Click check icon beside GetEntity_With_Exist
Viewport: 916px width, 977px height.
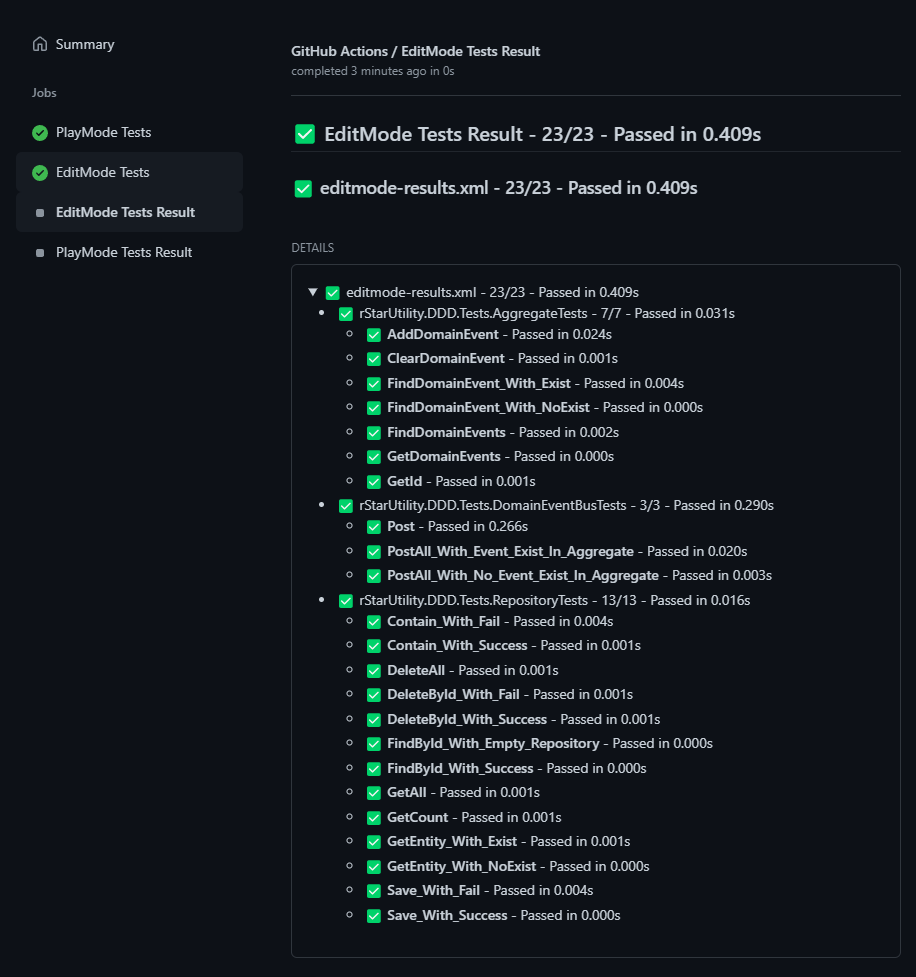(374, 842)
